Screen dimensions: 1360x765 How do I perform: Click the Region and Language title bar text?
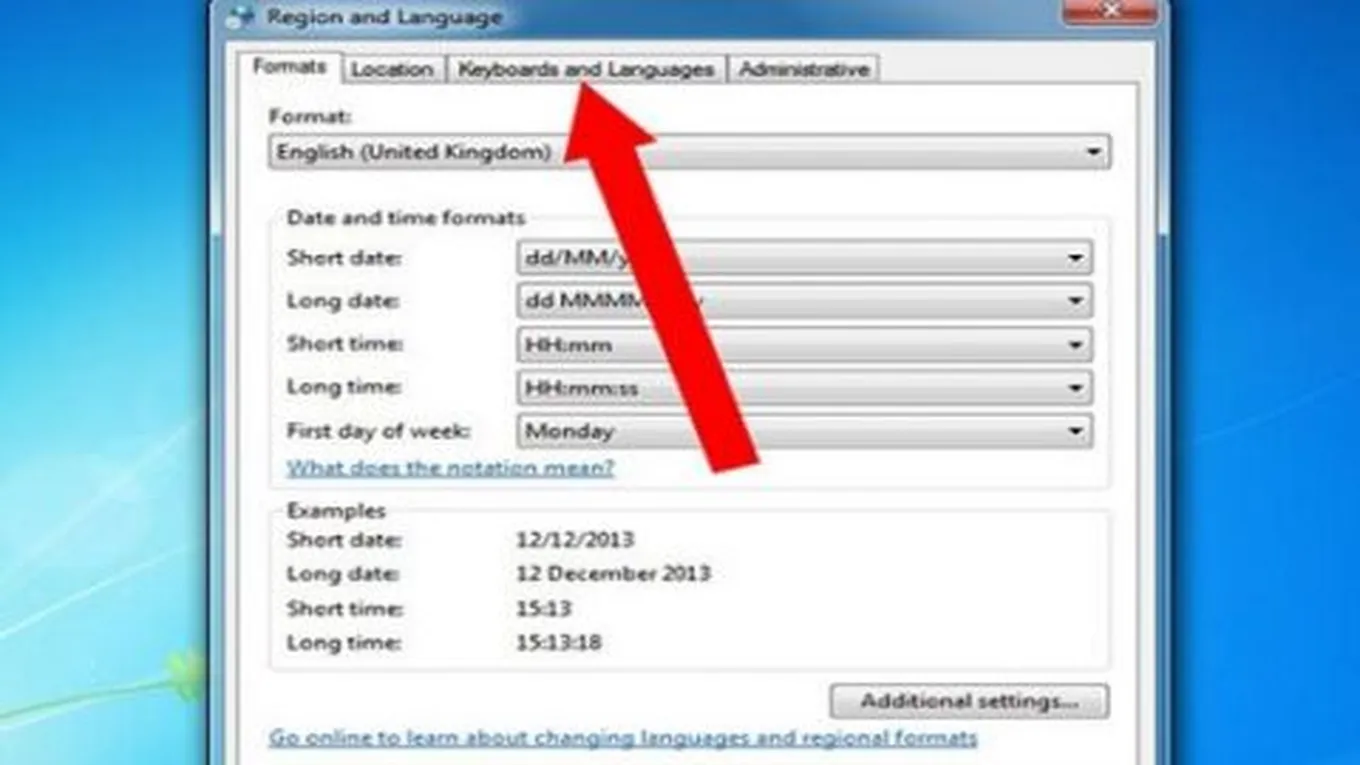coord(384,17)
